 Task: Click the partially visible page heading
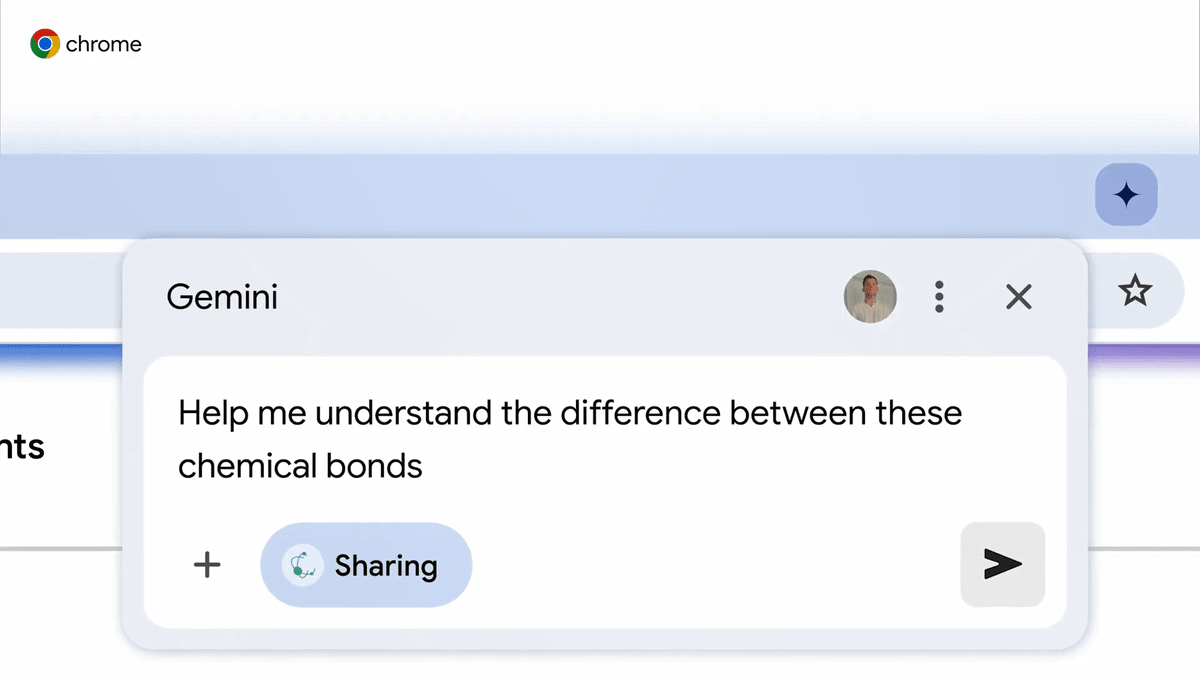point(22,446)
